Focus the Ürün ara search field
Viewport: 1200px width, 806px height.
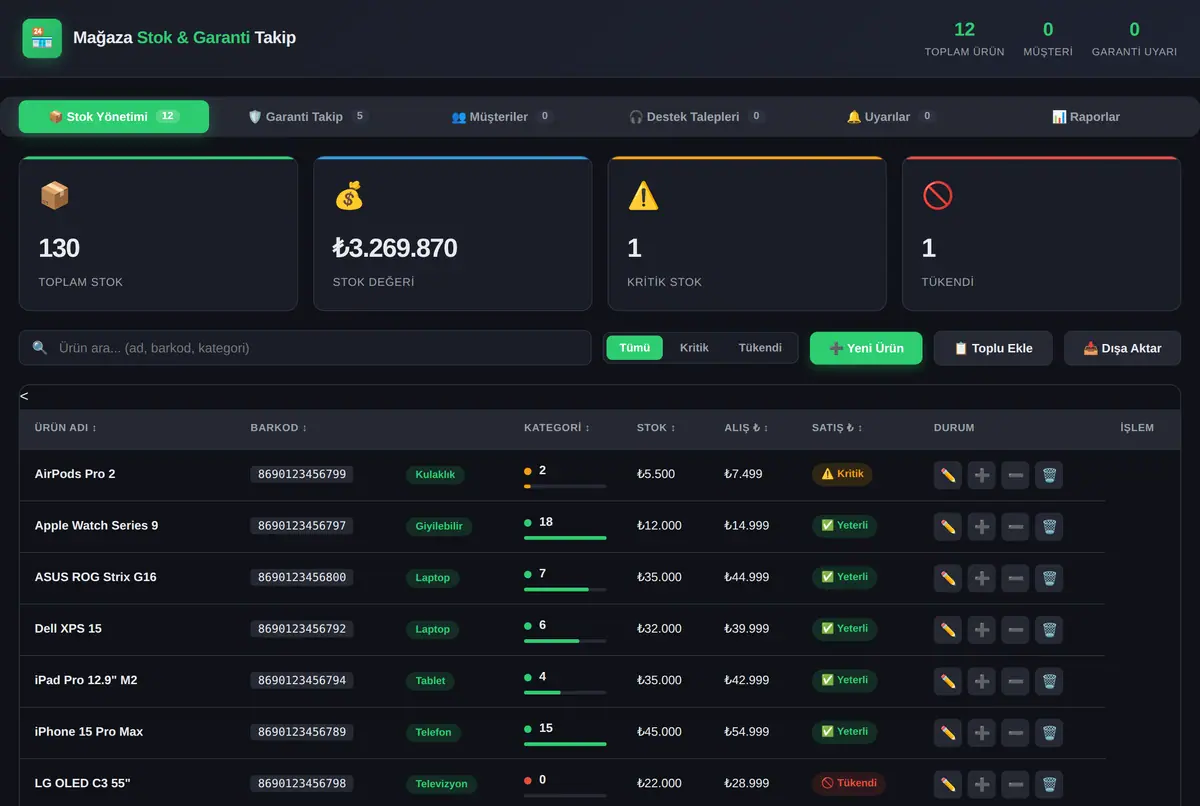pyautogui.click(x=305, y=348)
